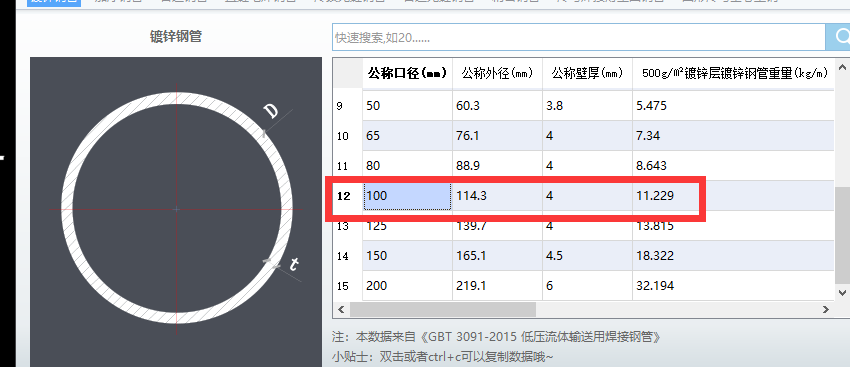
Task: Click the vertical scrollbar down arrow
Action: click(842, 292)
